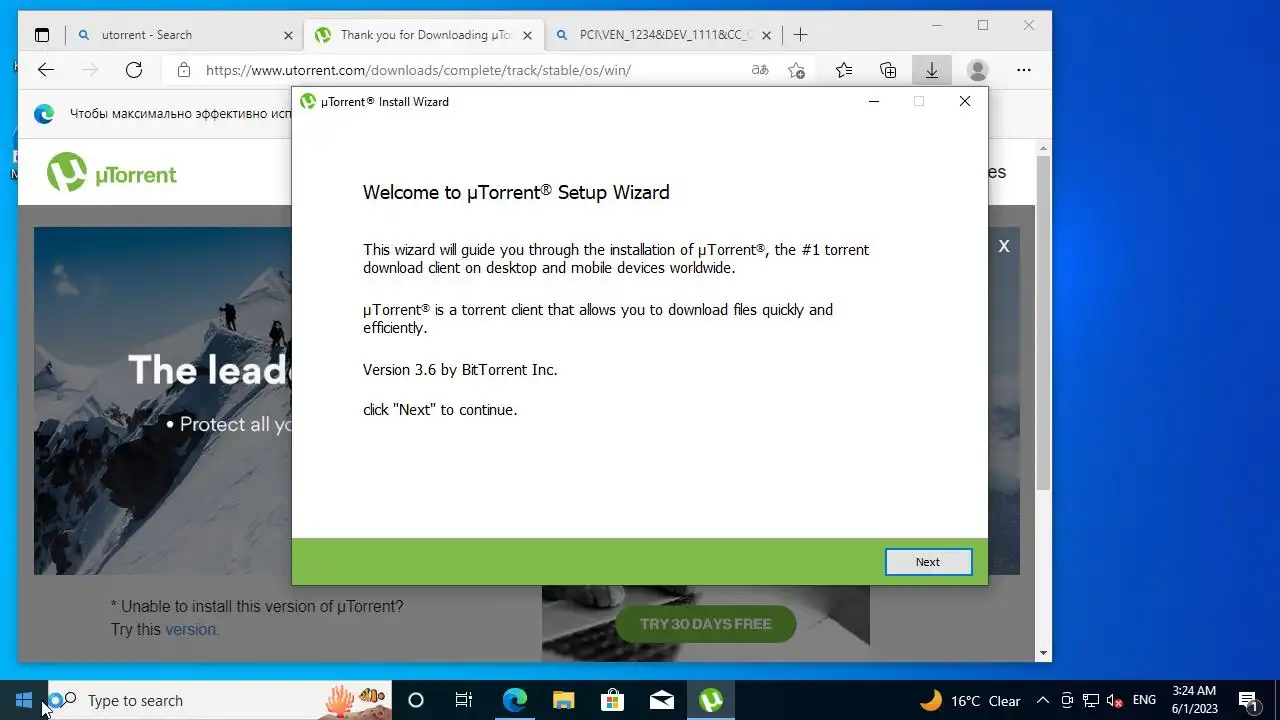Open weather widget showing 16°C Clear

pos(970,700)
